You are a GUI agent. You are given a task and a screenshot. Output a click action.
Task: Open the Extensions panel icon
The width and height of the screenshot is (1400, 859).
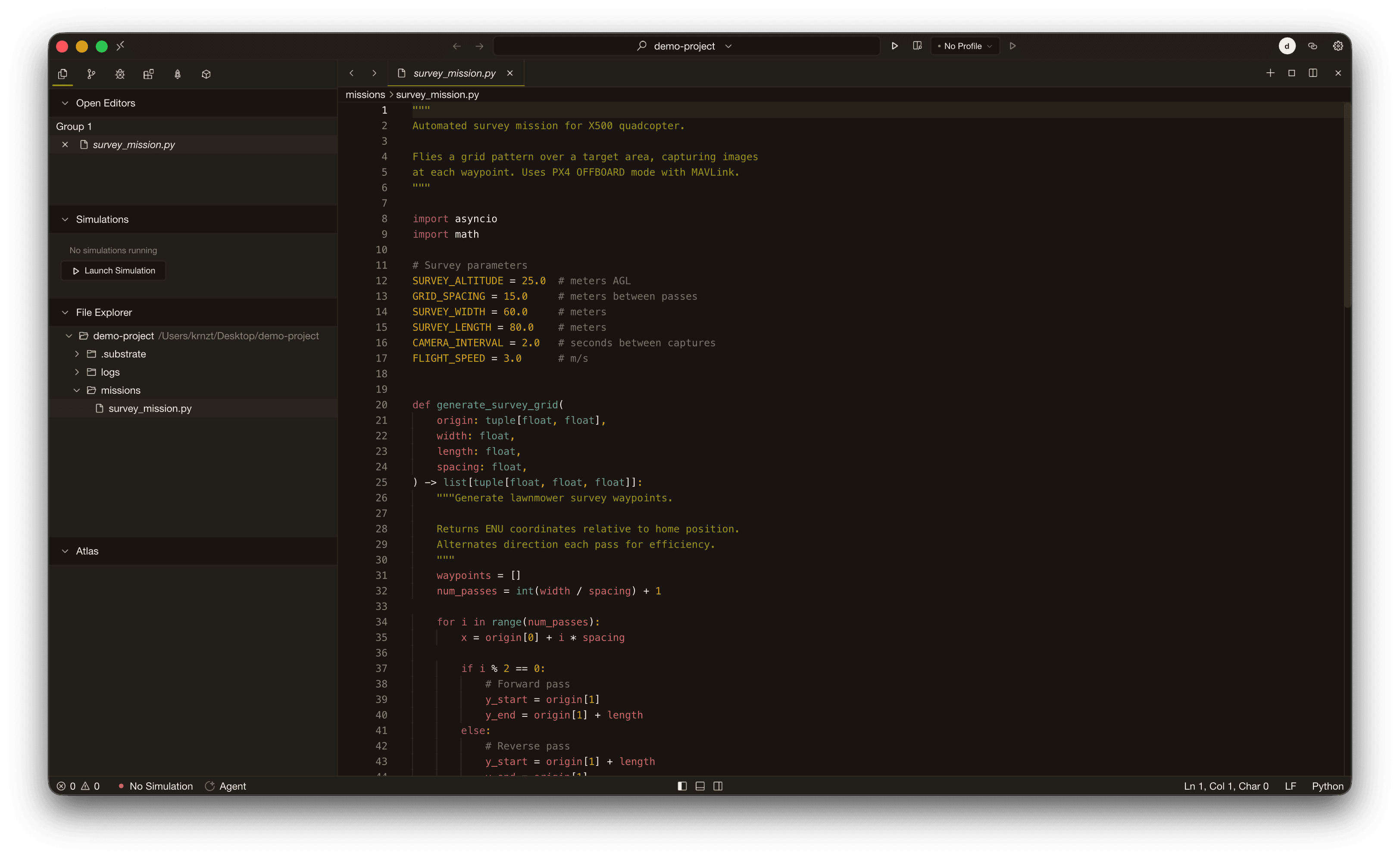coord(148,74)
